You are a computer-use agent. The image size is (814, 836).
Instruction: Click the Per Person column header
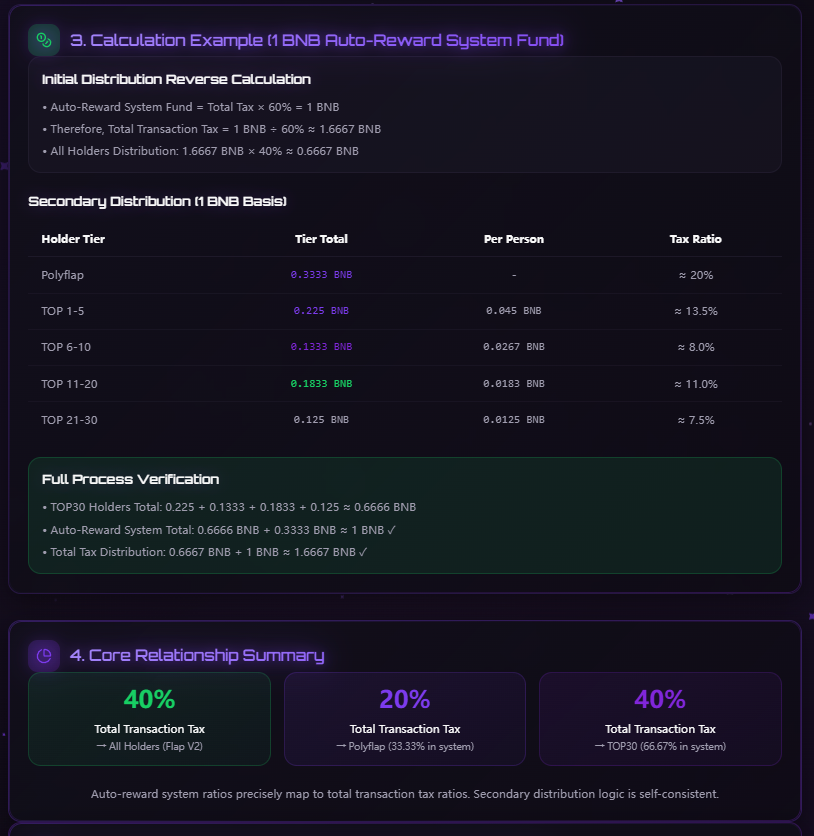click(x=514, y=239)
